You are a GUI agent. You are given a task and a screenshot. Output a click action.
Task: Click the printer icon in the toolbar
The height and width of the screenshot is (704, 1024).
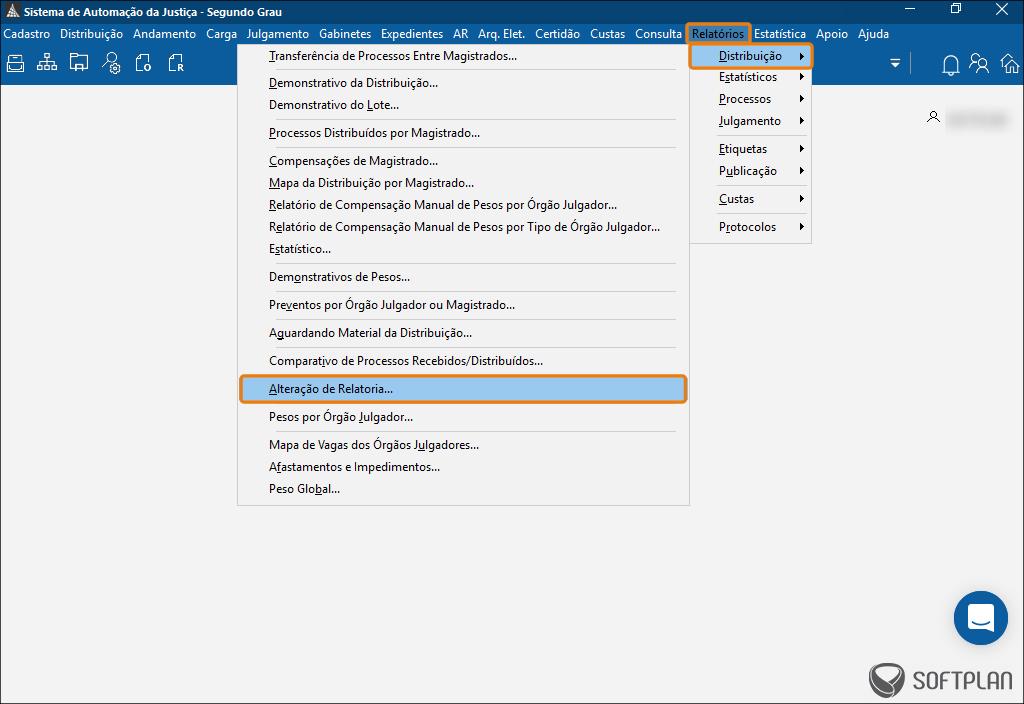[16, 63]
